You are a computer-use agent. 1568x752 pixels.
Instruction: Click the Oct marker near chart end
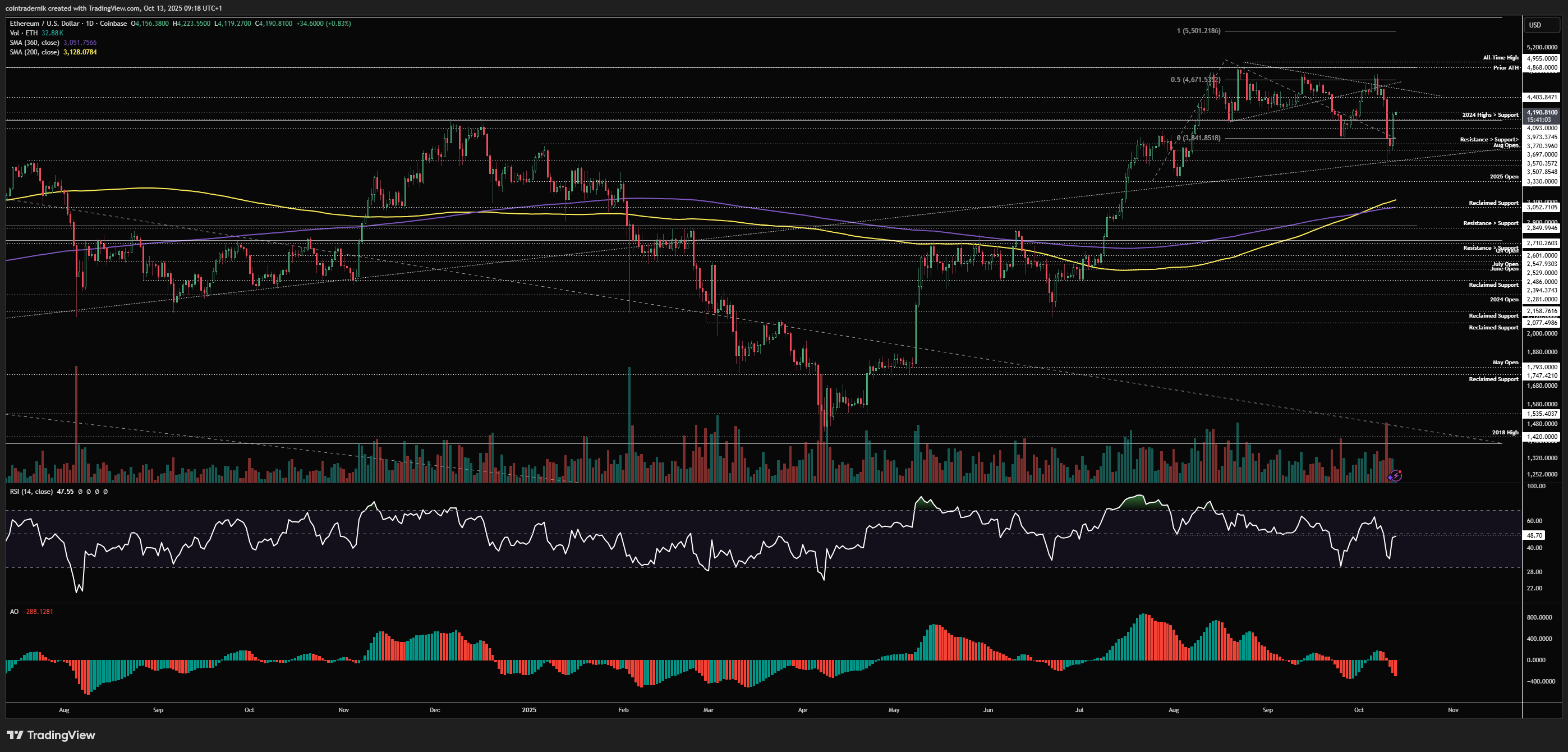tap(1358, 710)
